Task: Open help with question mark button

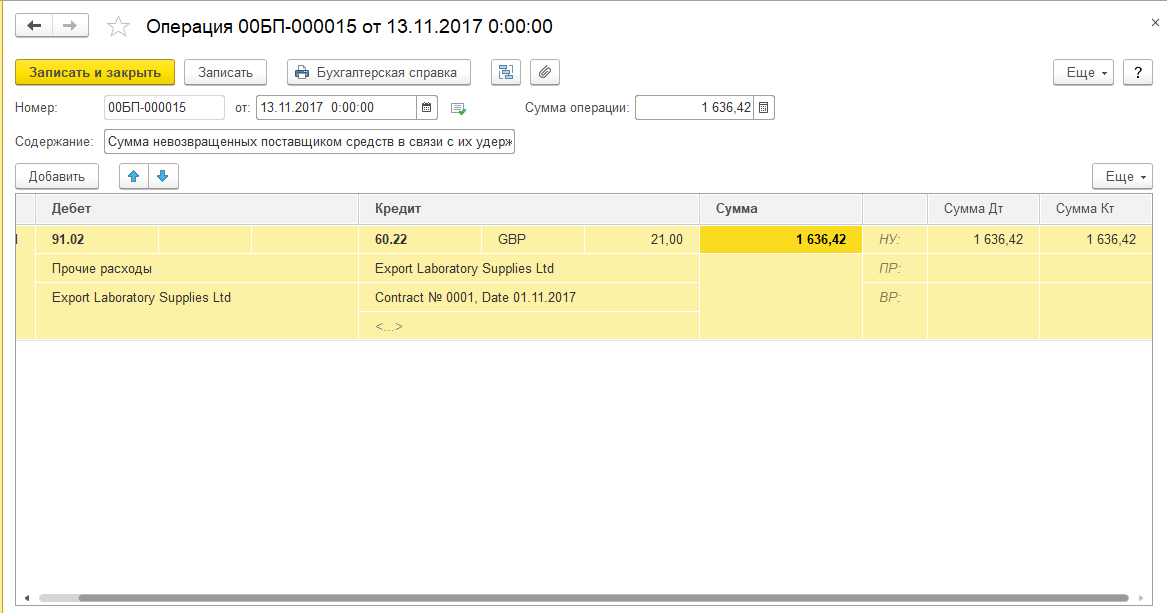Action: point(1138,72)
